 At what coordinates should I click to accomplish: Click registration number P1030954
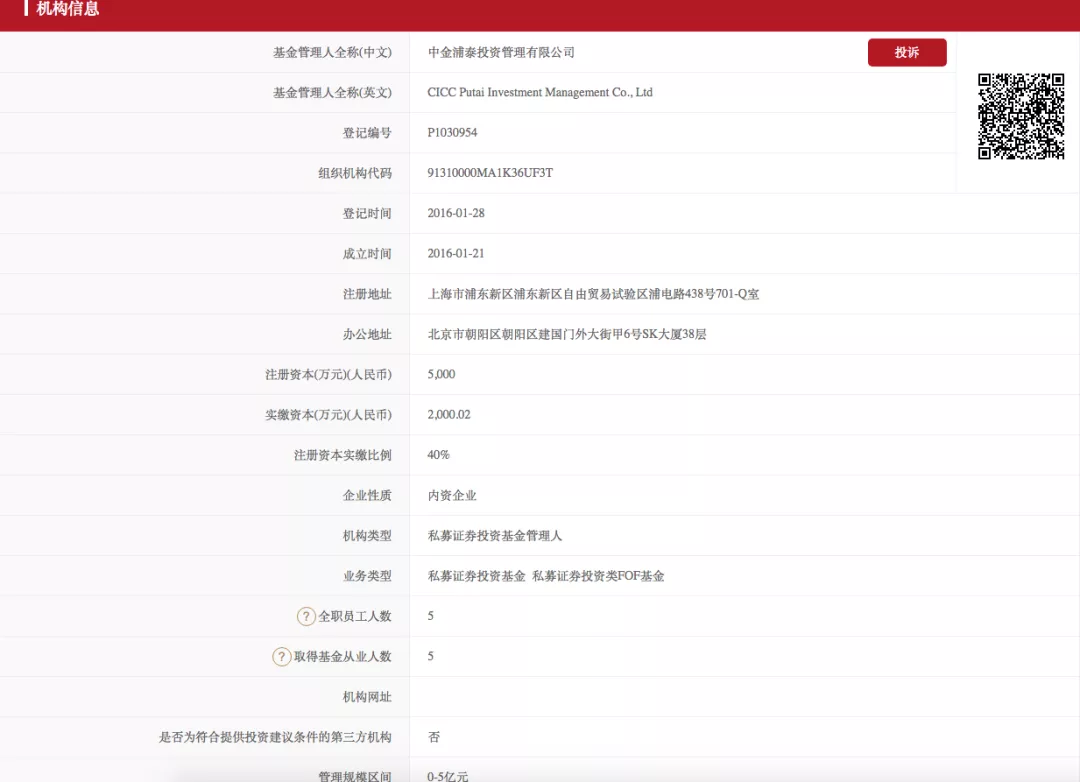(x=452, y=133)
